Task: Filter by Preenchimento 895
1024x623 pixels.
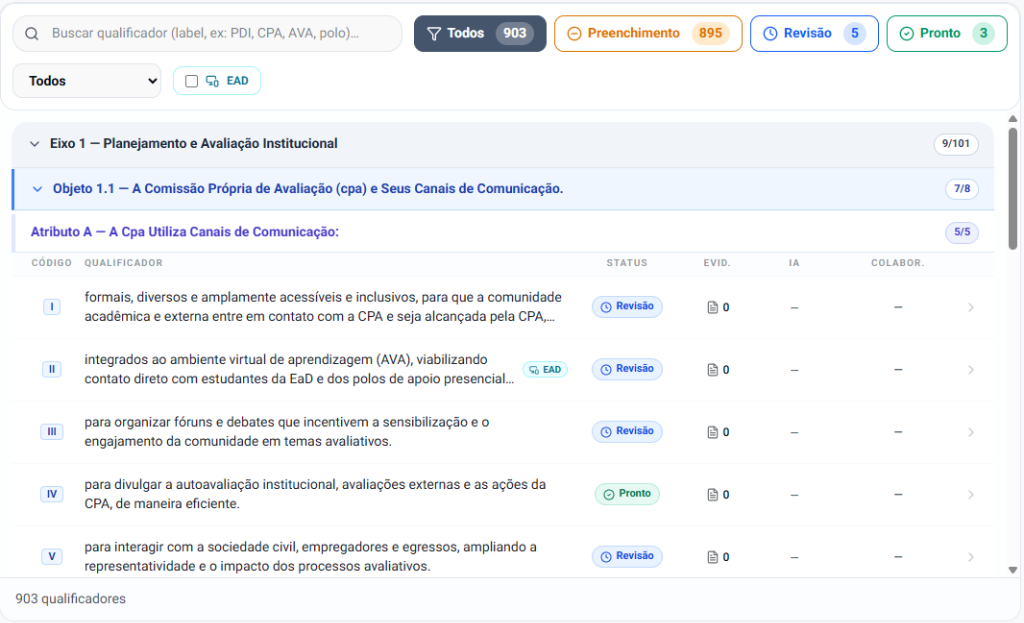Action: point(648,33)
